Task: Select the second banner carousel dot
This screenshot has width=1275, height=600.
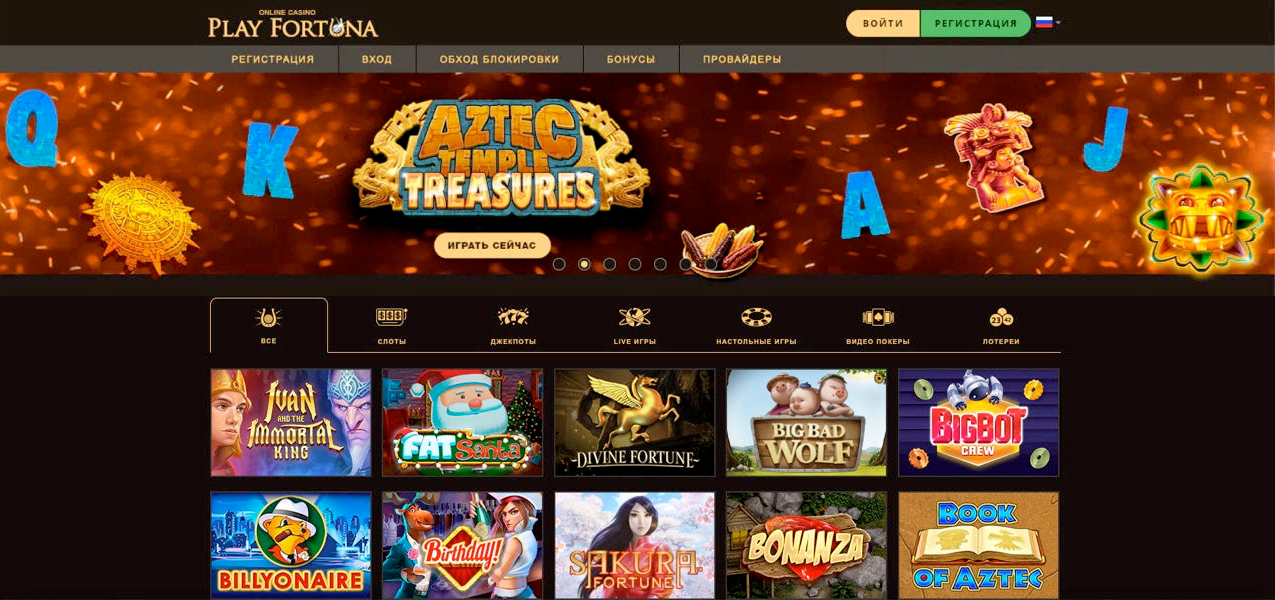Action: coord(584,264)
